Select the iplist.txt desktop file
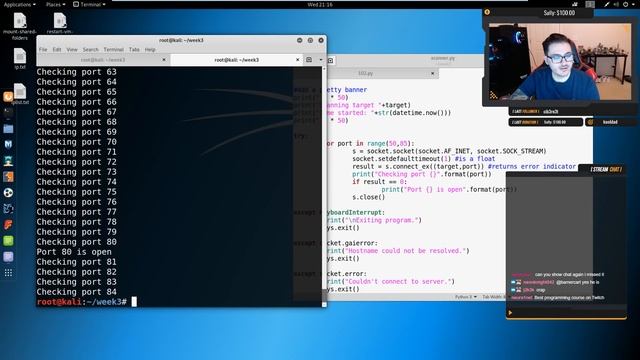The image size is (640, 360). pyautogui.click(x=20, y=94)
